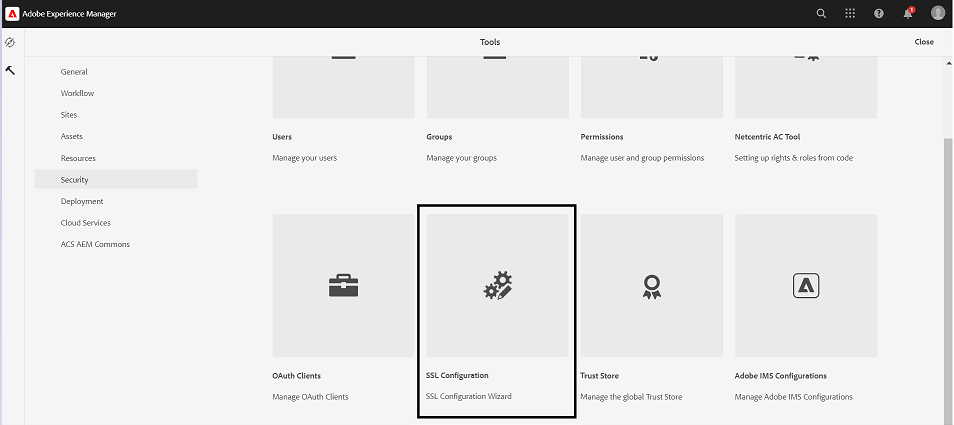Select the Security menu item
954x425 pixels.
pyautogui.click(x=75, y=180)
